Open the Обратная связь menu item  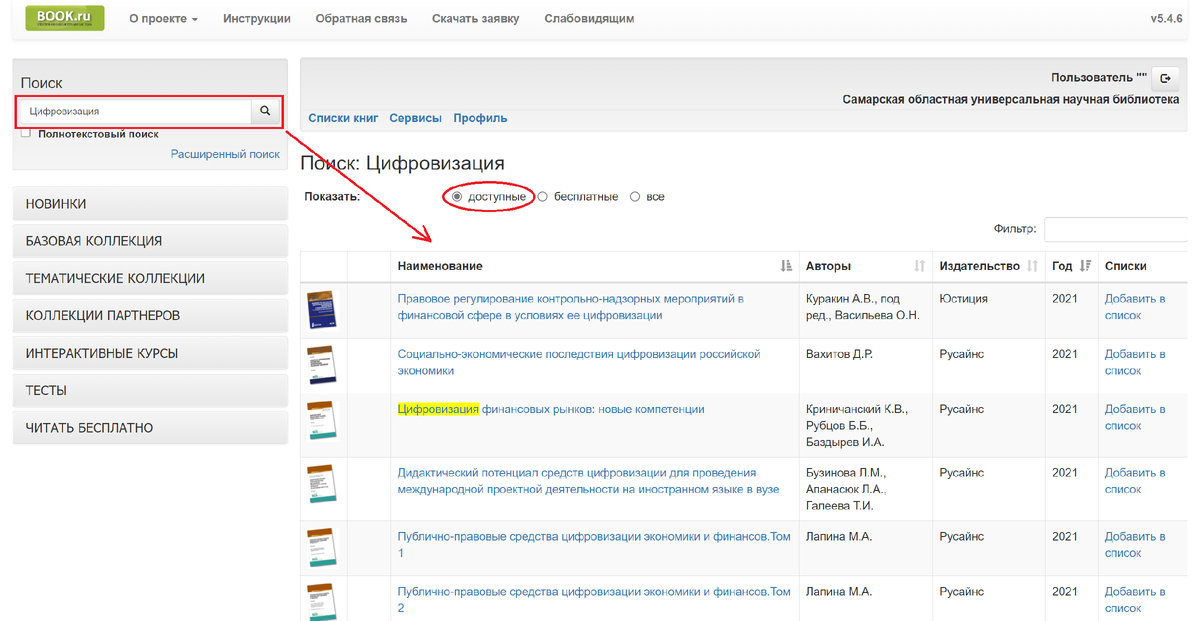361,19
